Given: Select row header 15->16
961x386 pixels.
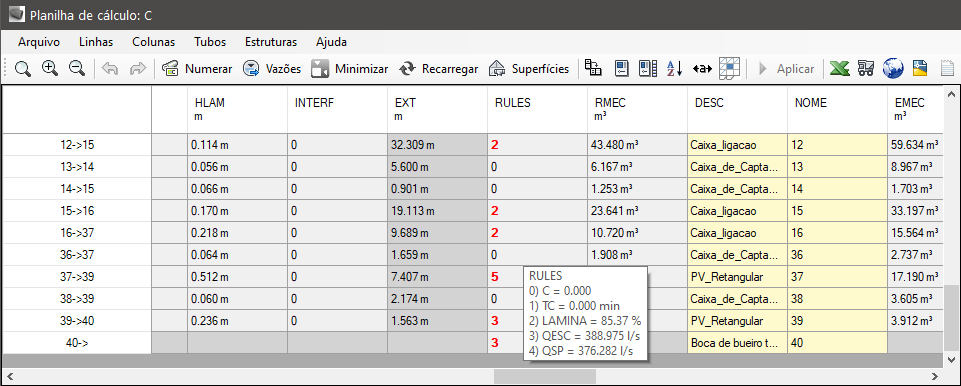Looking at the screenshot, I should click(77, 211).
